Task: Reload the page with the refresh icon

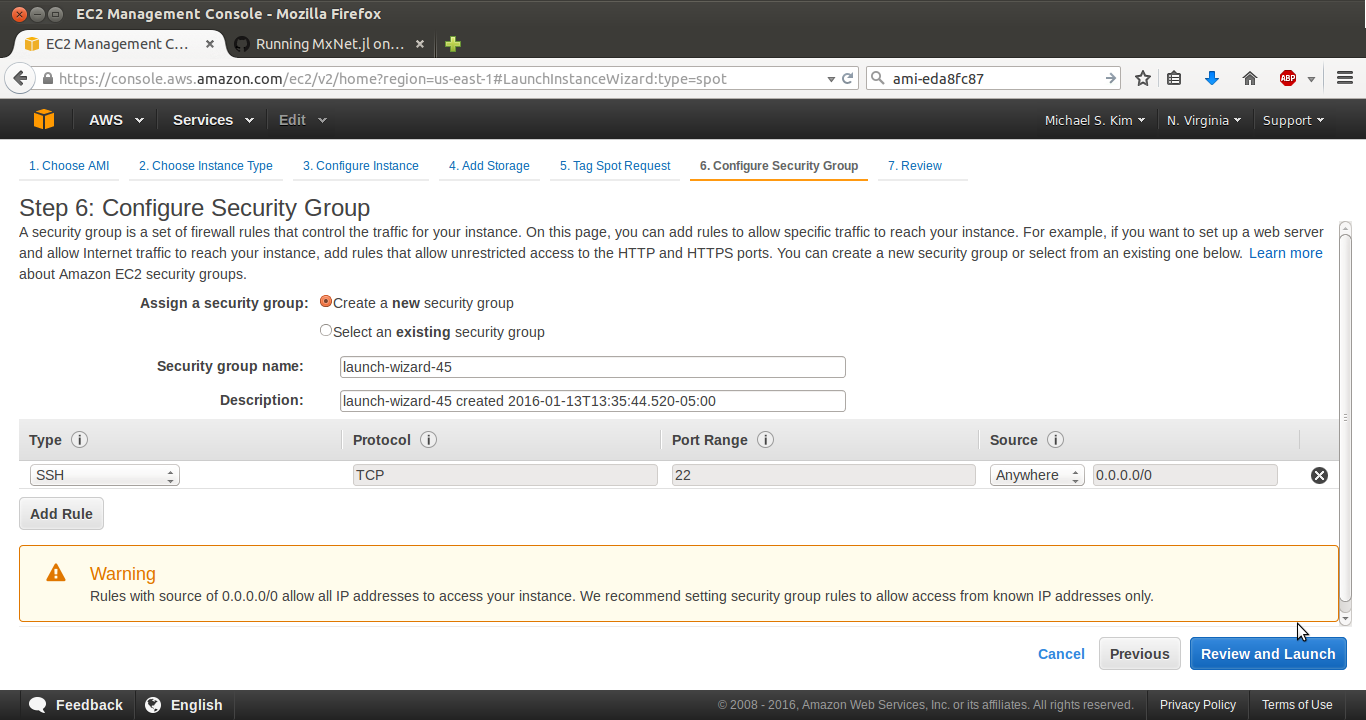Action: pos(848,78)
